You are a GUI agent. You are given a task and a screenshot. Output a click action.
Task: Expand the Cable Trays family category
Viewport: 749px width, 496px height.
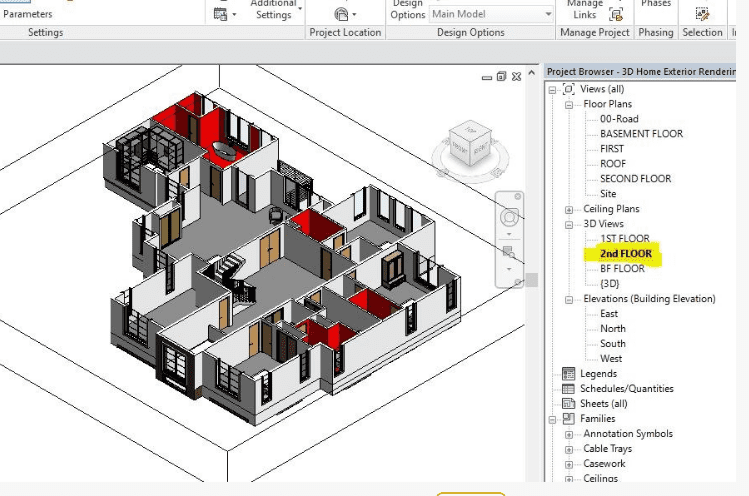[569, 449]
